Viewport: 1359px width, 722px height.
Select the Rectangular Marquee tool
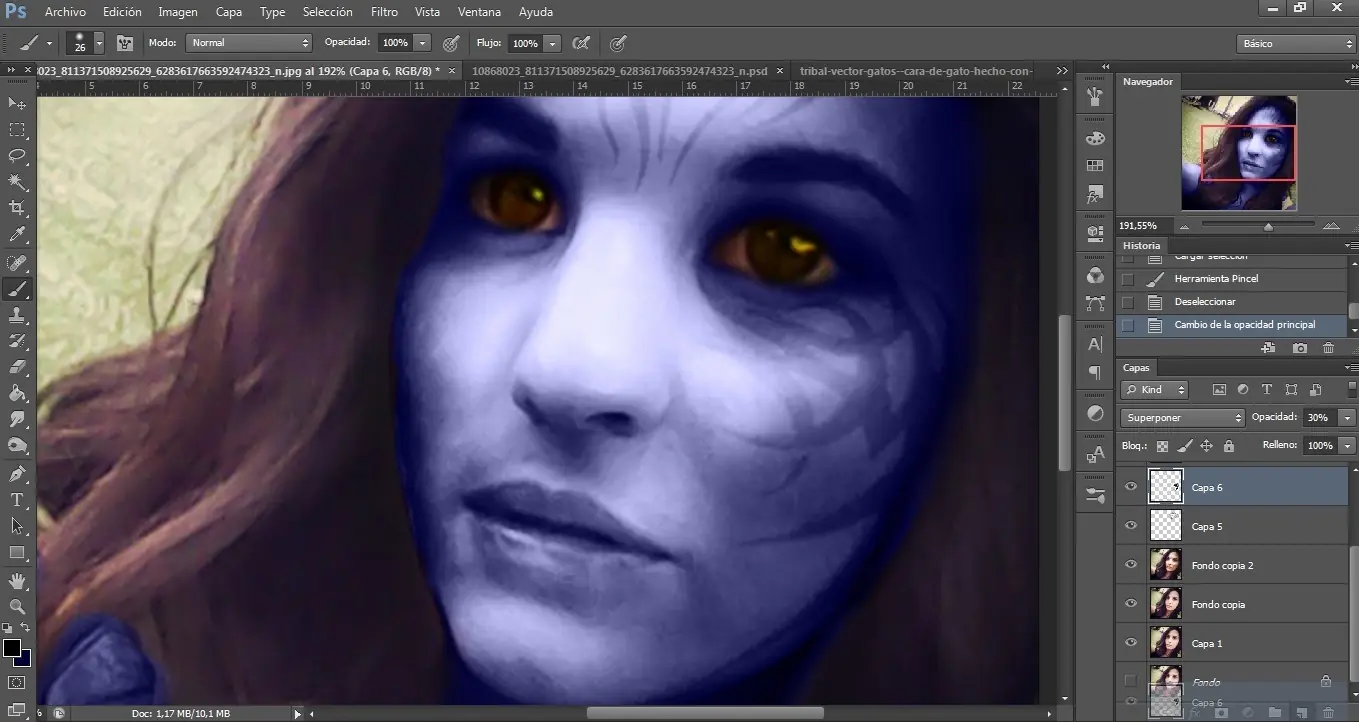tap(17, 130)
